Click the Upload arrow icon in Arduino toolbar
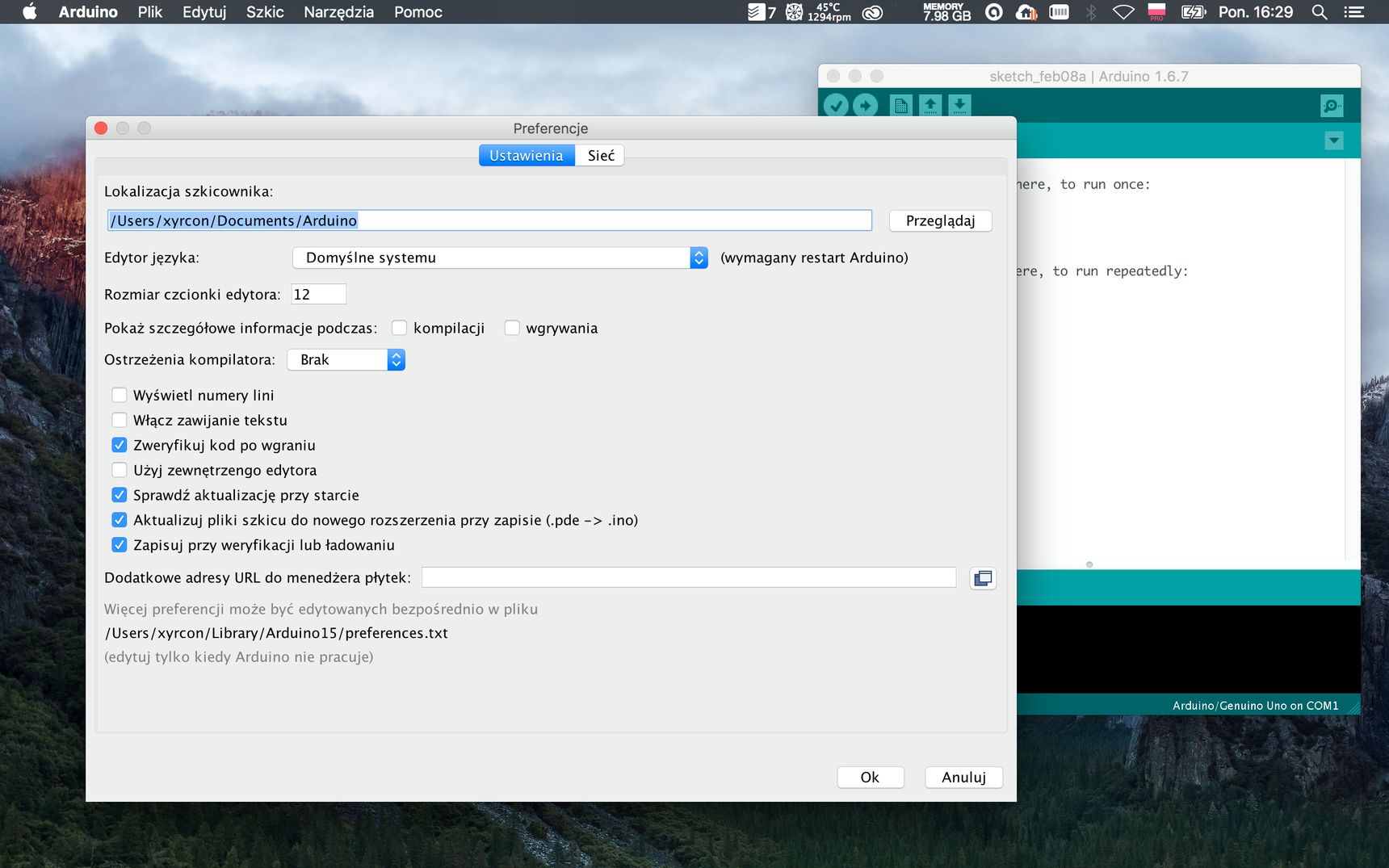Screen dimensions: 1389x868 [x=865, y=105]
